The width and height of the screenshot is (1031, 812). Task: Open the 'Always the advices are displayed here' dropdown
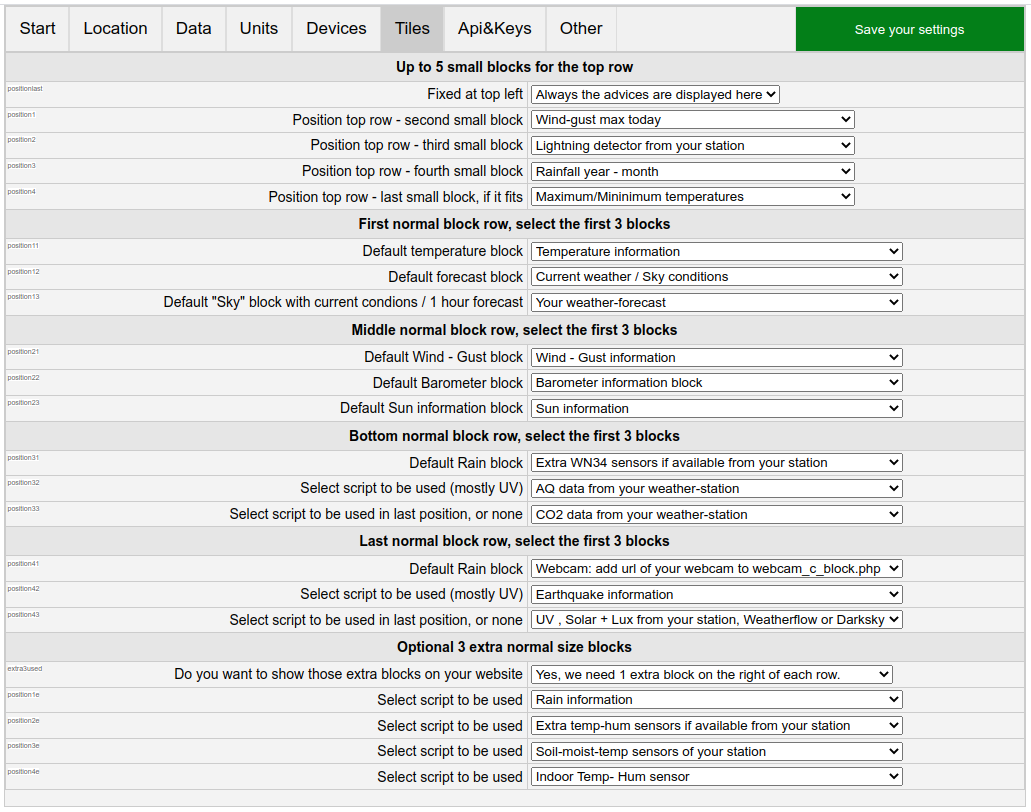point(655,95)
